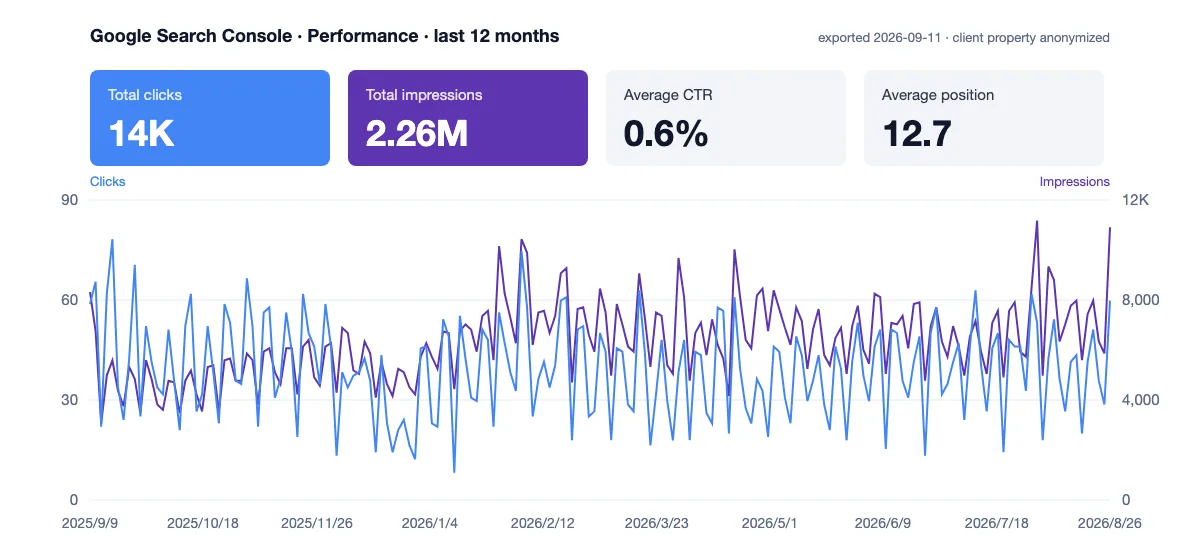Click the Clicks axis label
This screenshot has width=1200, height=560.
click(108, 182)
